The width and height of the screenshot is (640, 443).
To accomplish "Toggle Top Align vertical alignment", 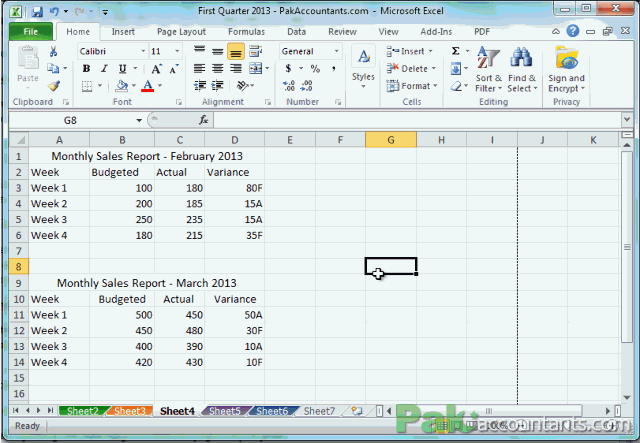I will (200, 51).
